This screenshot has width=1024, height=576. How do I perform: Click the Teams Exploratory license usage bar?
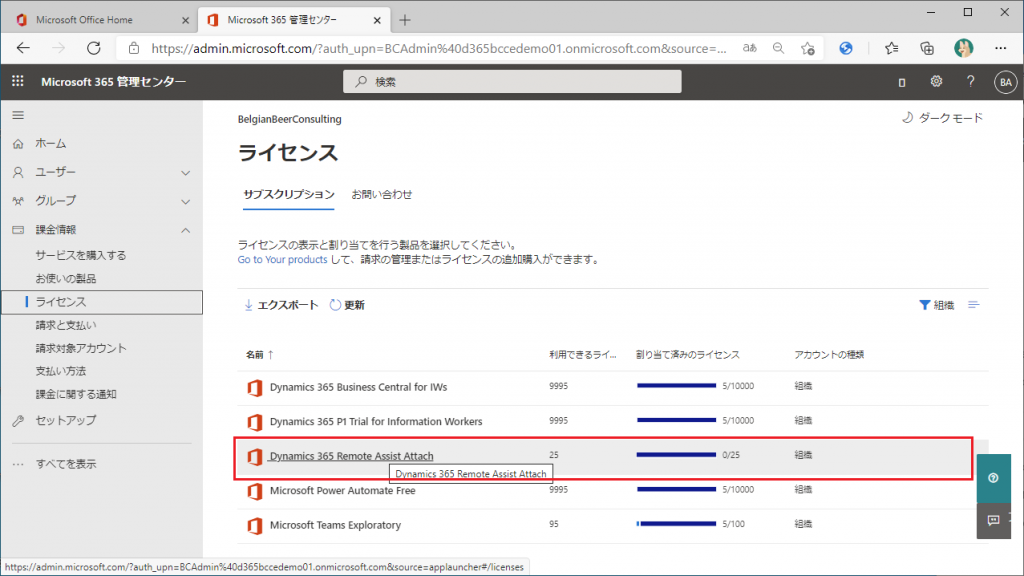[x=676, y=524]
